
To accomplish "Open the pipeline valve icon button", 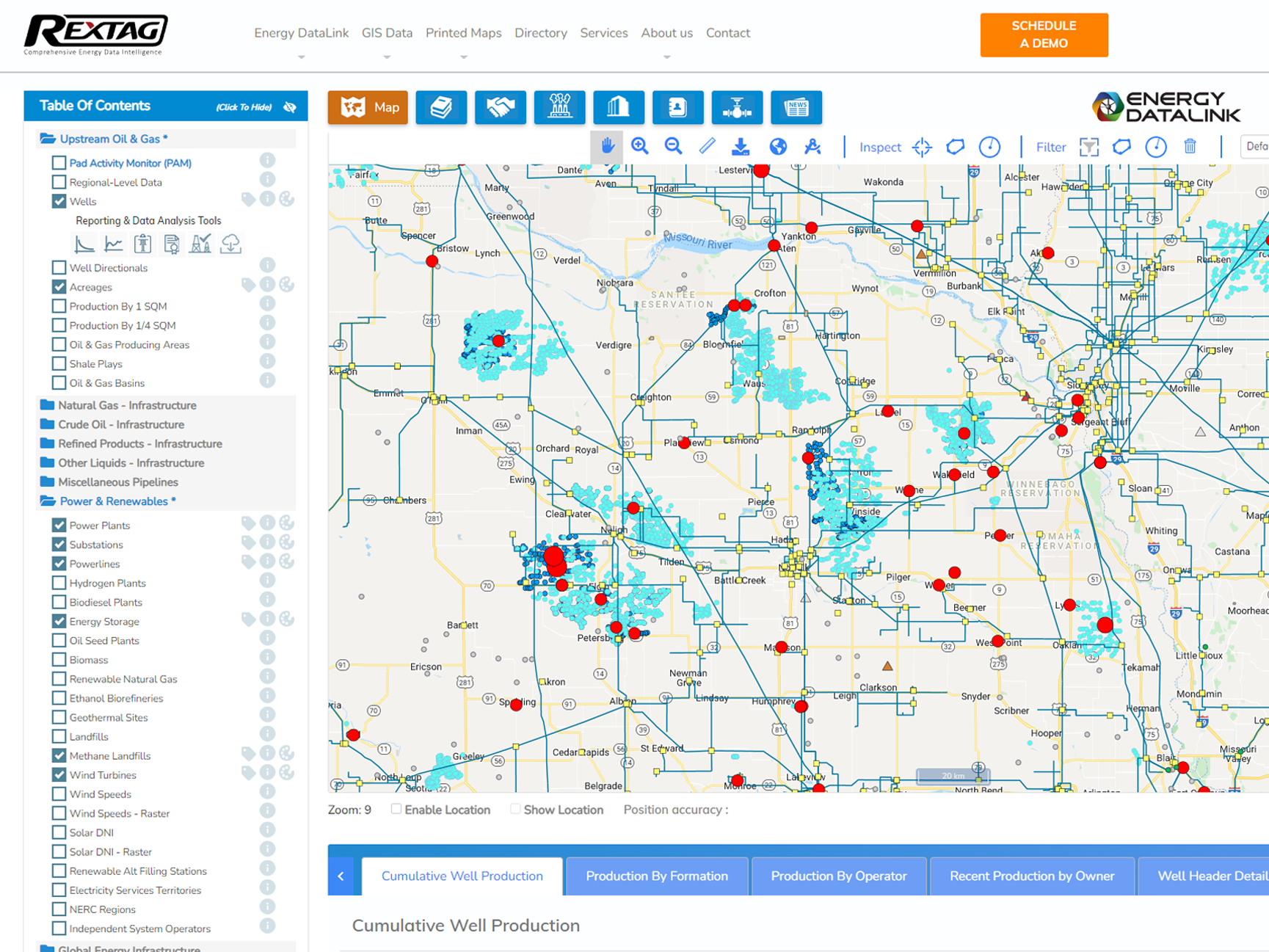I will point(737,108).
